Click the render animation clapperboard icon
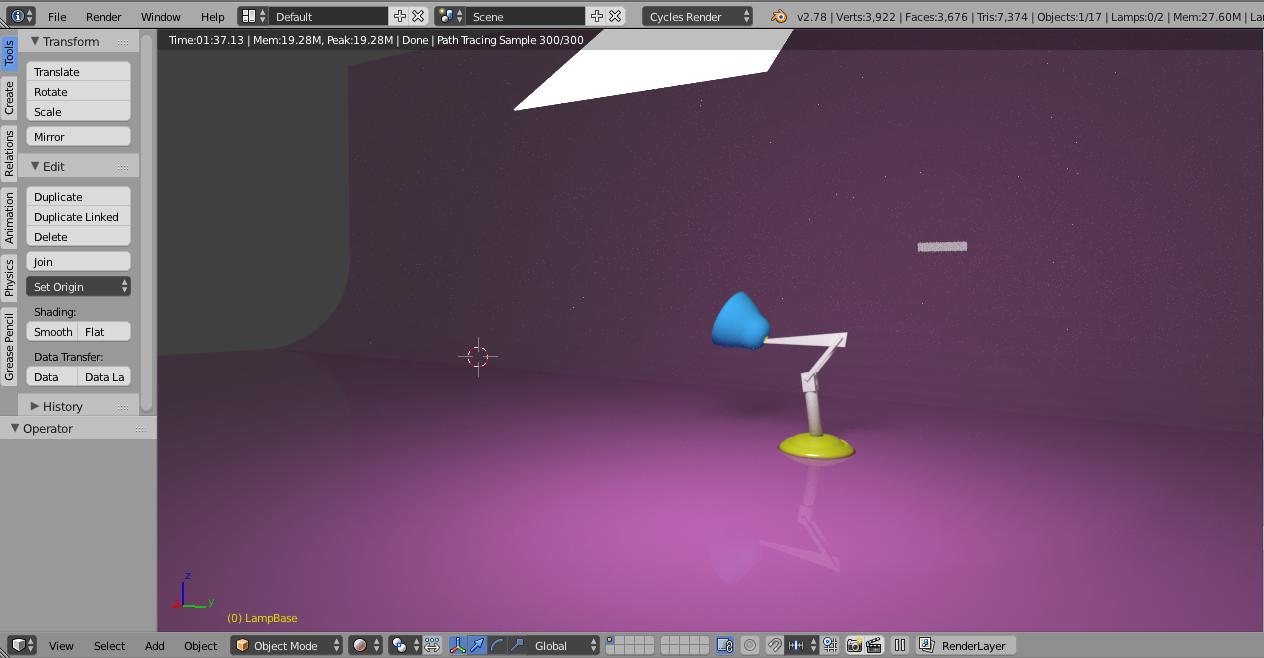The height and width of the screenshot is (658, 1264). pyautogui.click(x=874, y=645)
